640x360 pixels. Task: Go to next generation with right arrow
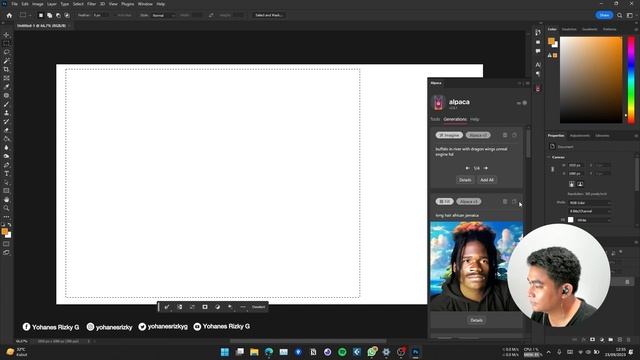coord(486,168)
